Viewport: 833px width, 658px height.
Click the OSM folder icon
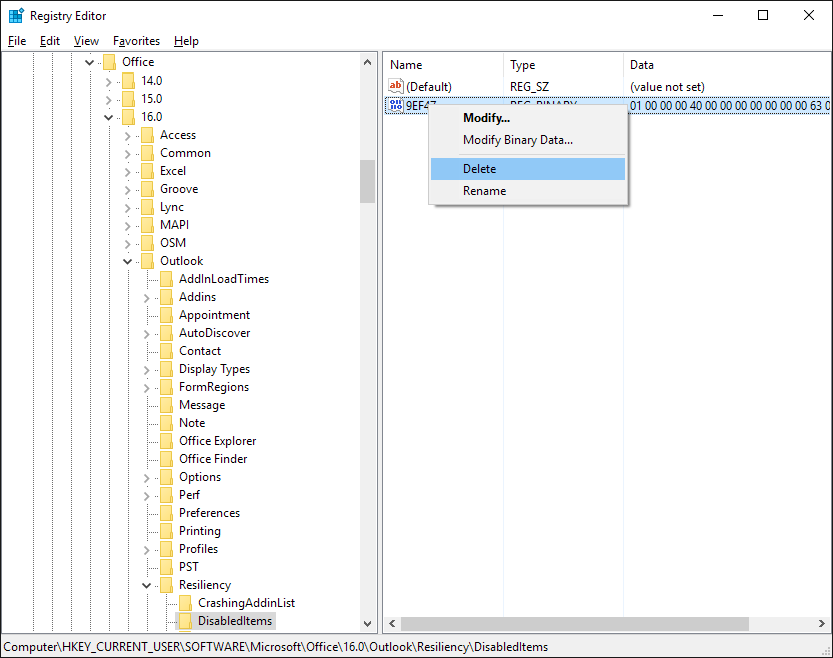click(x=147, y=243)
